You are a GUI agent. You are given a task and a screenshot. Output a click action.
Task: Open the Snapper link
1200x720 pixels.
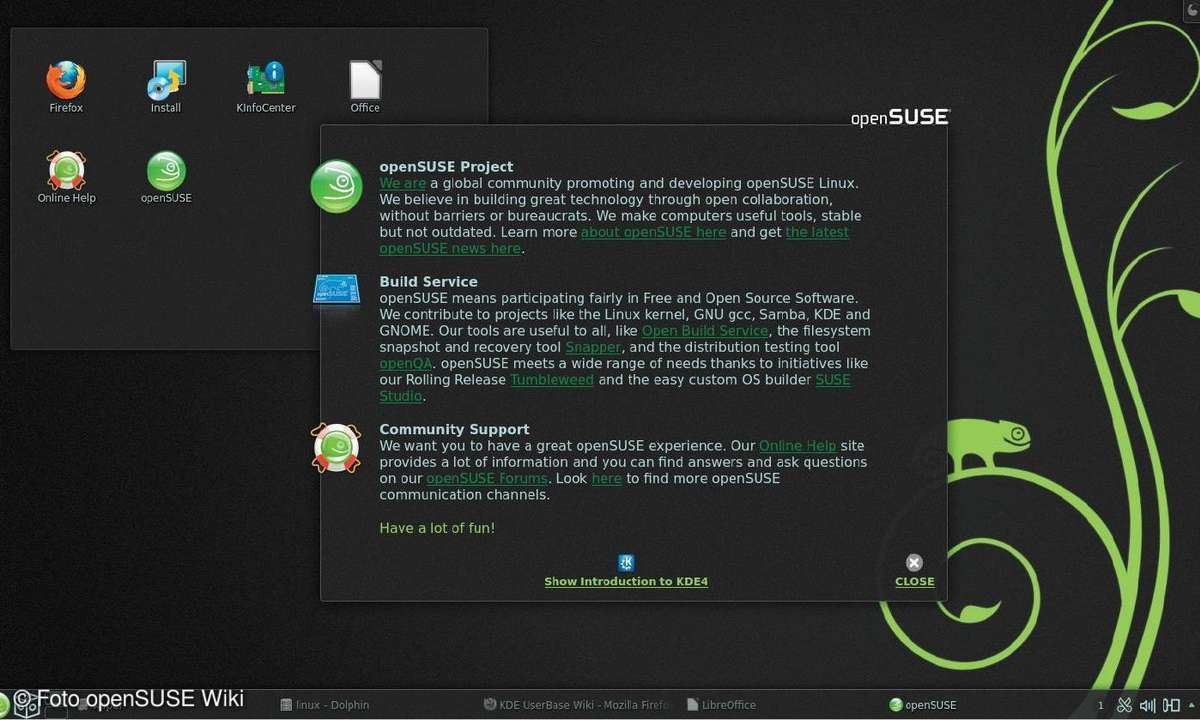tap(593, 347)
